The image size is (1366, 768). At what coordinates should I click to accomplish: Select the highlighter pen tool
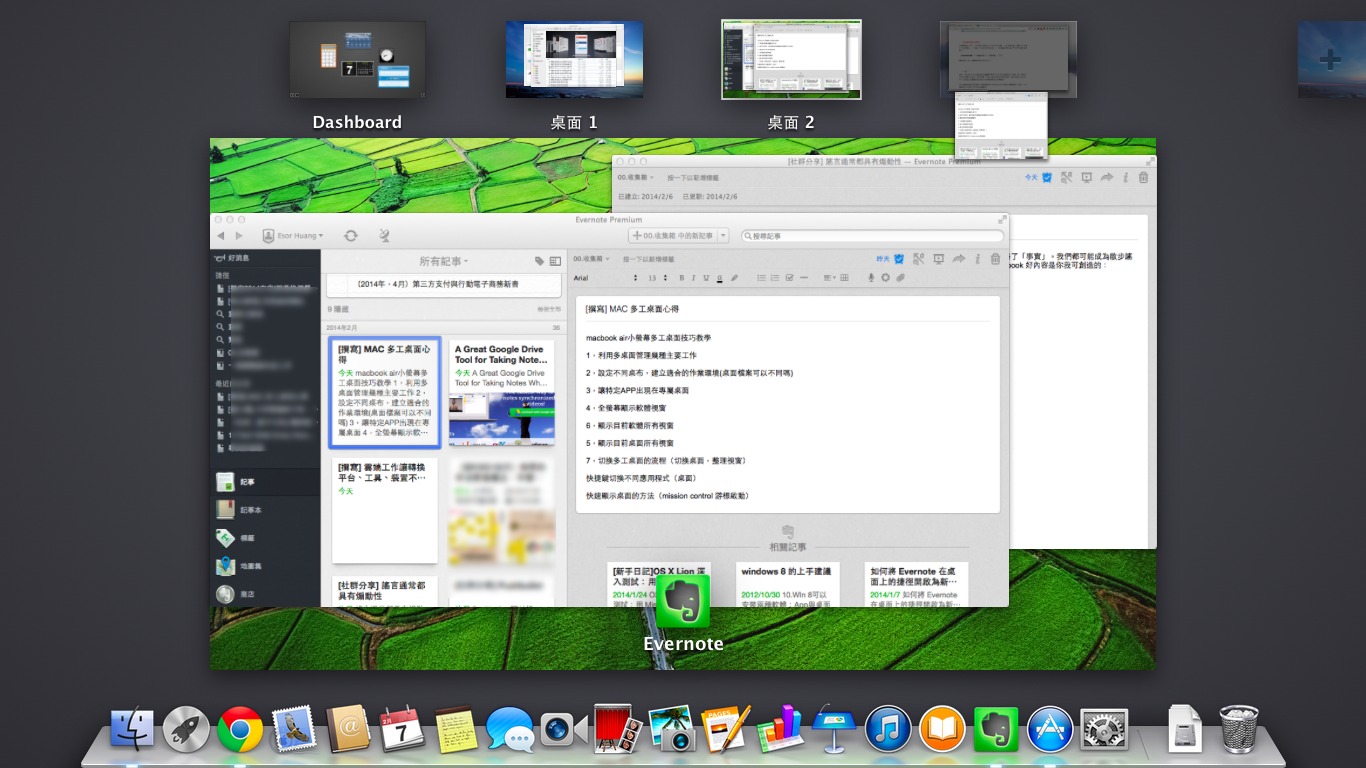[734, 278]
